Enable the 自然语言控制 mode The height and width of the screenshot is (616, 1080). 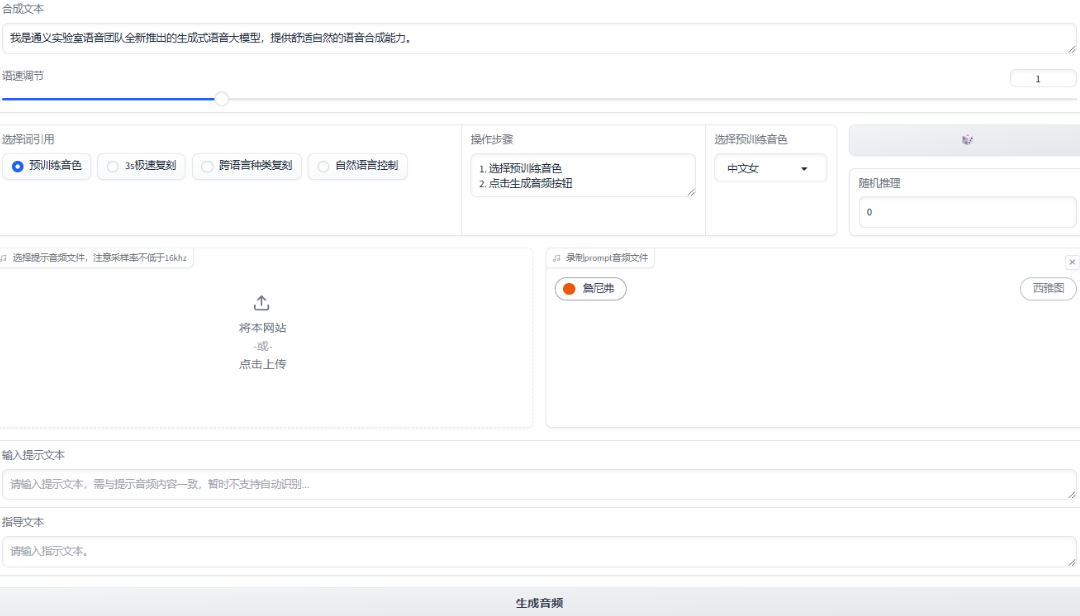pos(323,166)
